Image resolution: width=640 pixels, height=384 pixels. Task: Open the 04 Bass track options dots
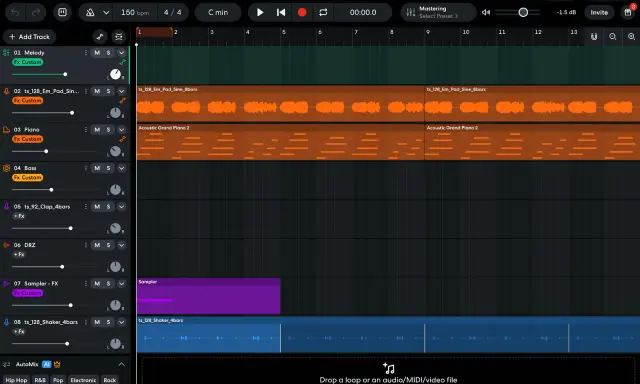86,168
